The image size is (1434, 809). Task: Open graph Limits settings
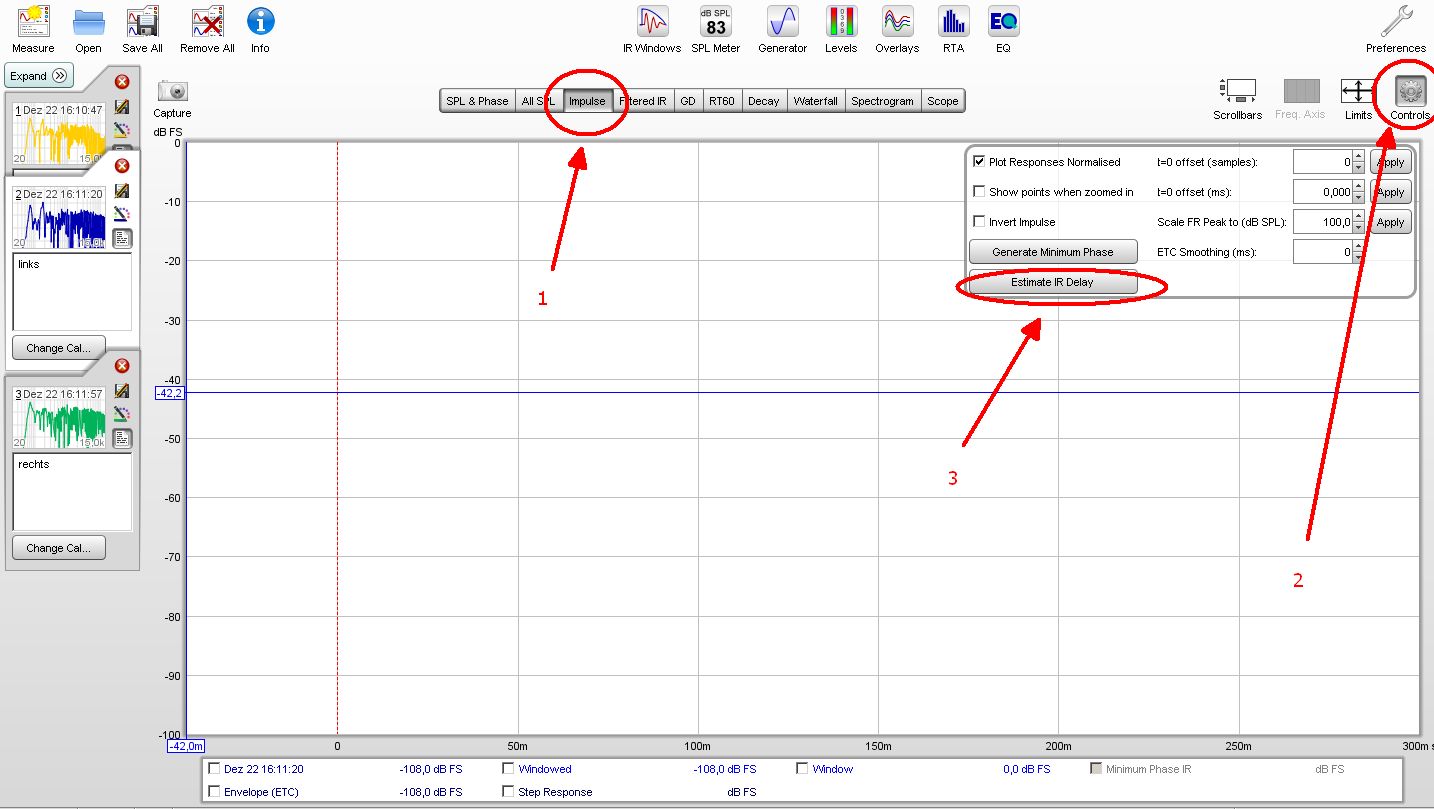(1358, 99)
